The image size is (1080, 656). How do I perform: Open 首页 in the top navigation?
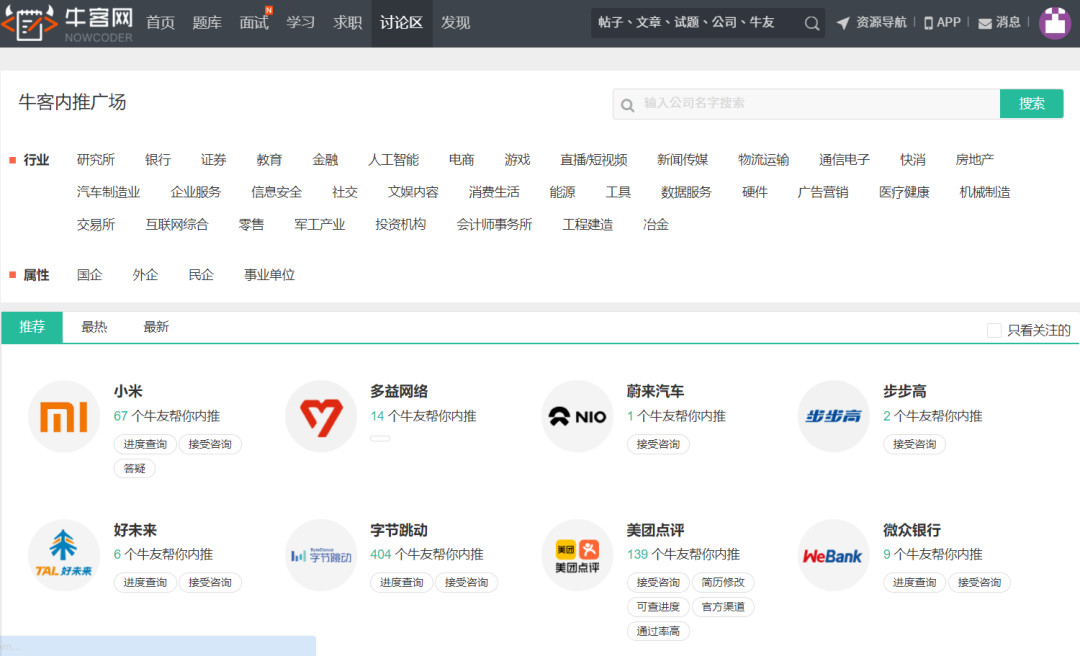pyautogui.click(x=160, y=23)
